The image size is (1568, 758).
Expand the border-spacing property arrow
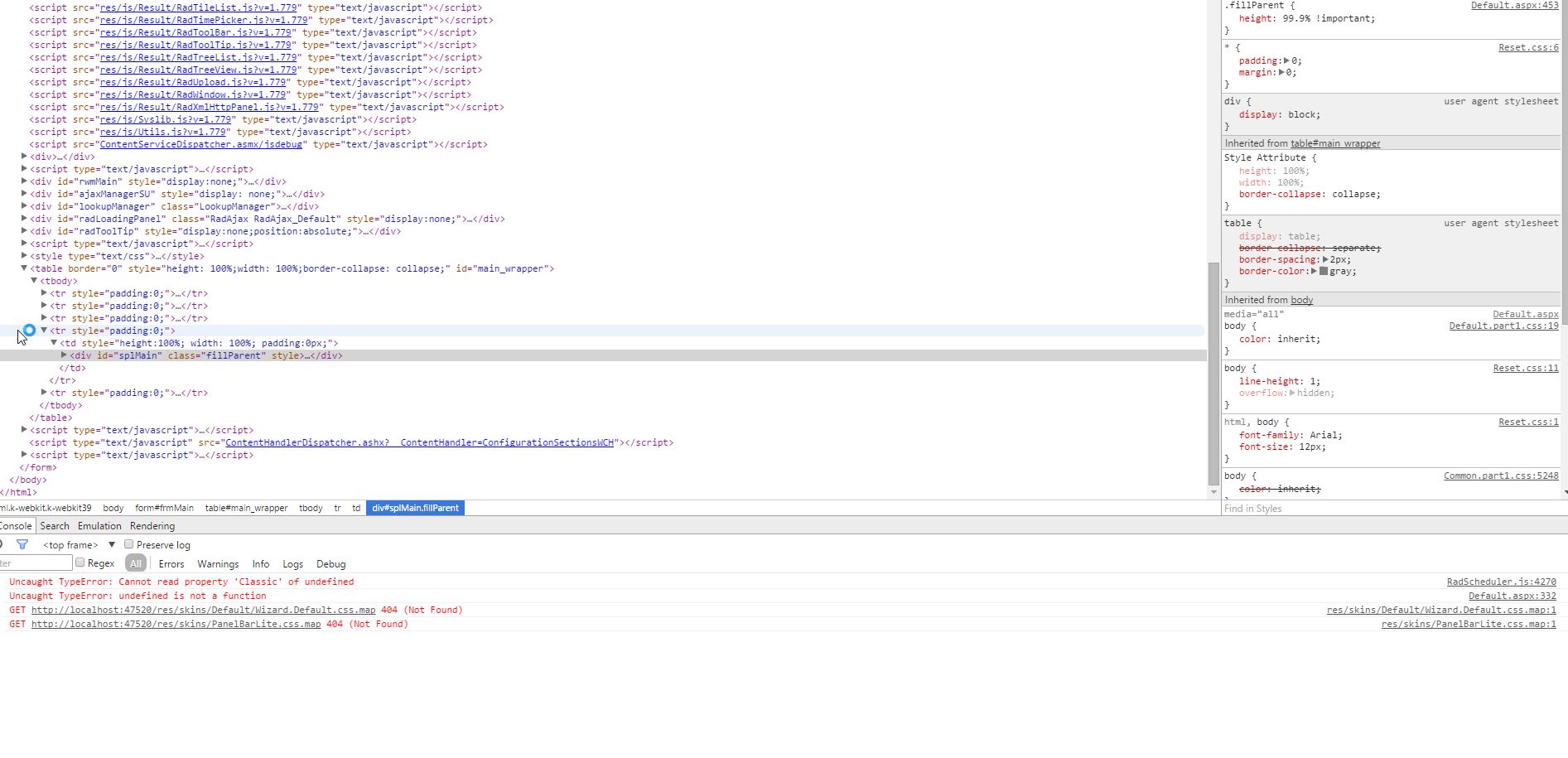click(x=1325, y=259)
